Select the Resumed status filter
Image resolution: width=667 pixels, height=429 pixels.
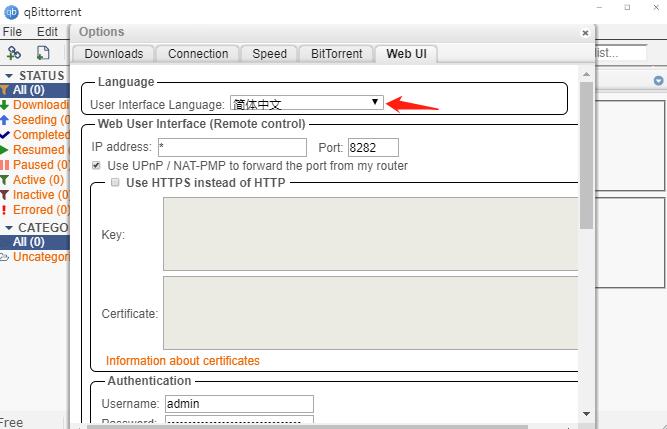[x=38, y=150]
